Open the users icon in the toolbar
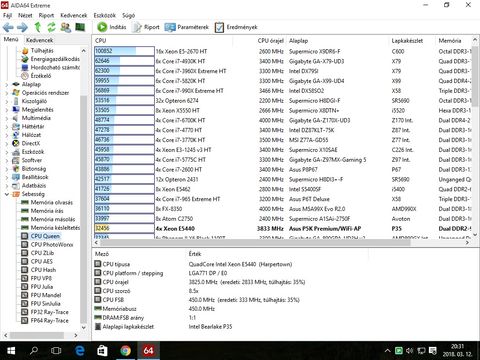 [x=65, y=27]
